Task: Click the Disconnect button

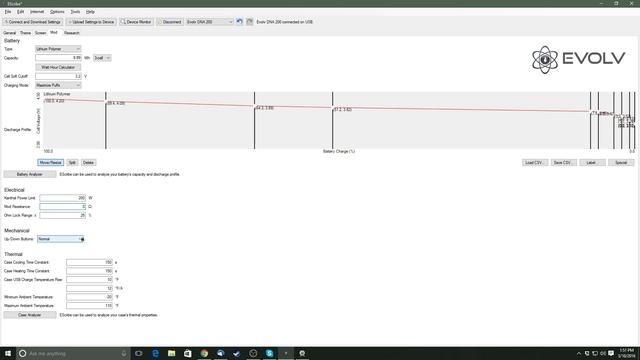Action: [x=170, y=22]
